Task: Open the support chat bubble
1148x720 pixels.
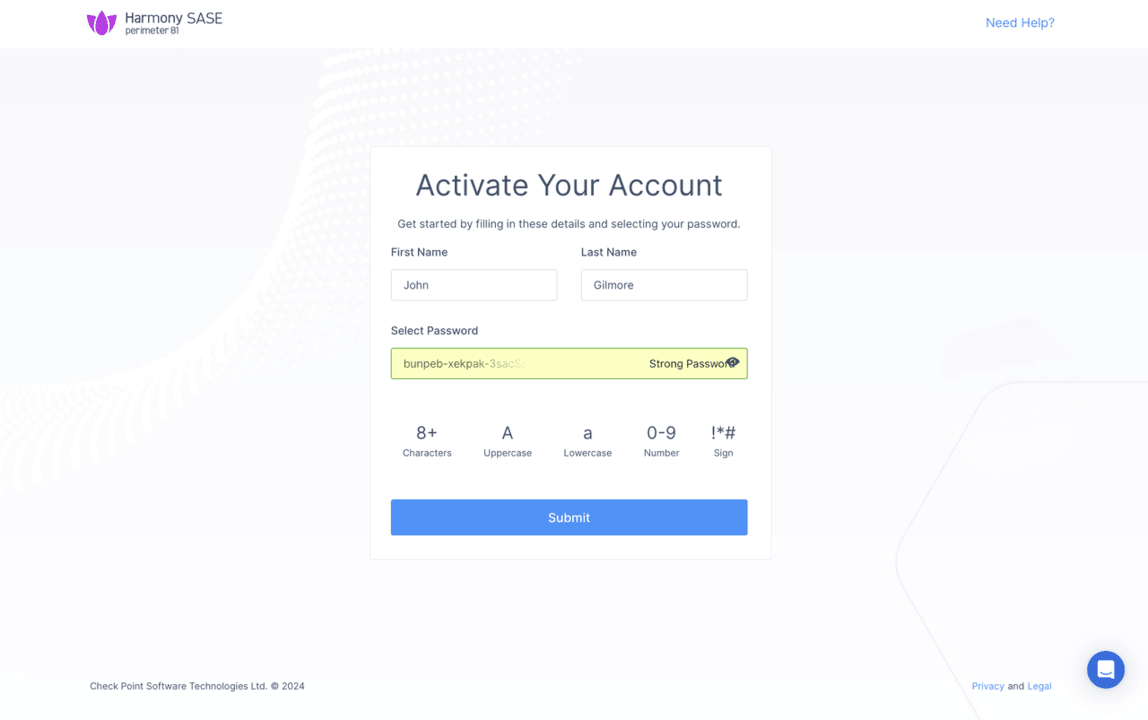Action: (1105, 669)
